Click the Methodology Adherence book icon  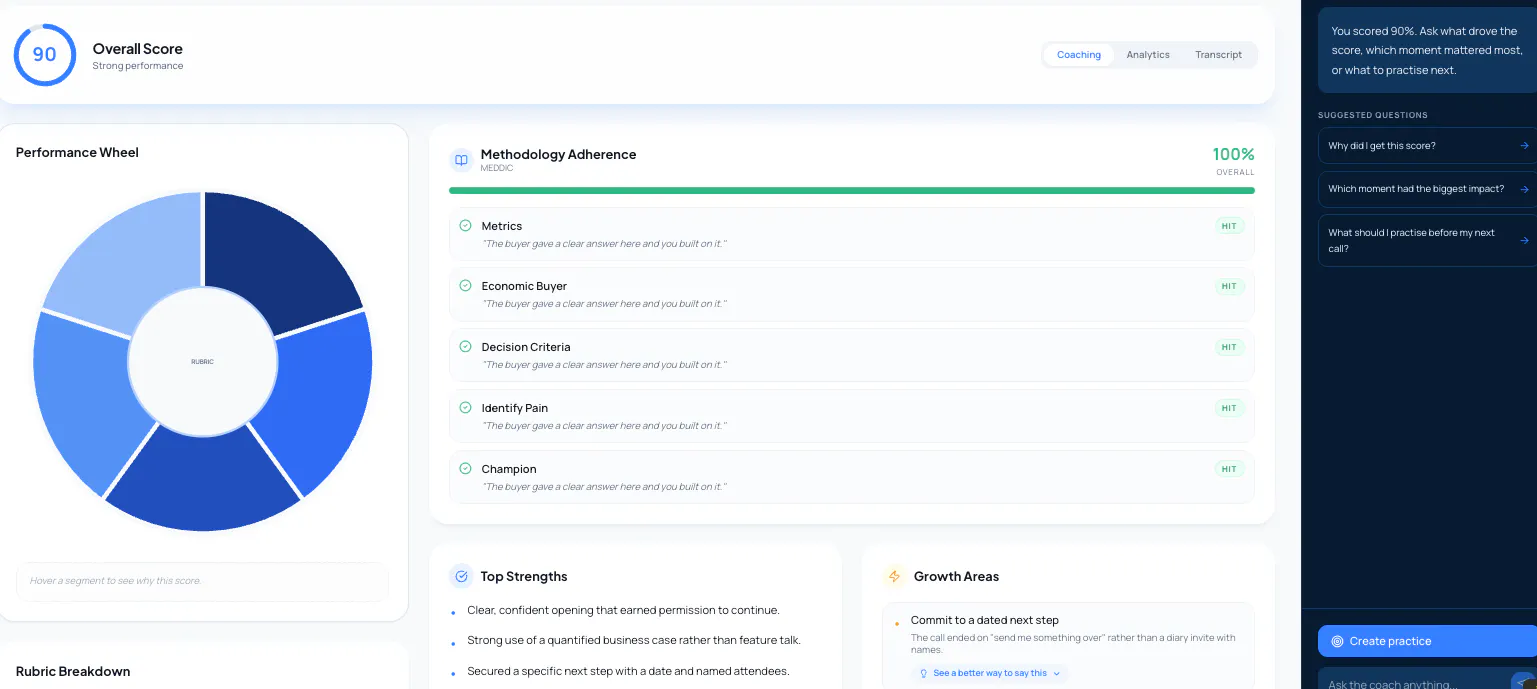[461, 160]
